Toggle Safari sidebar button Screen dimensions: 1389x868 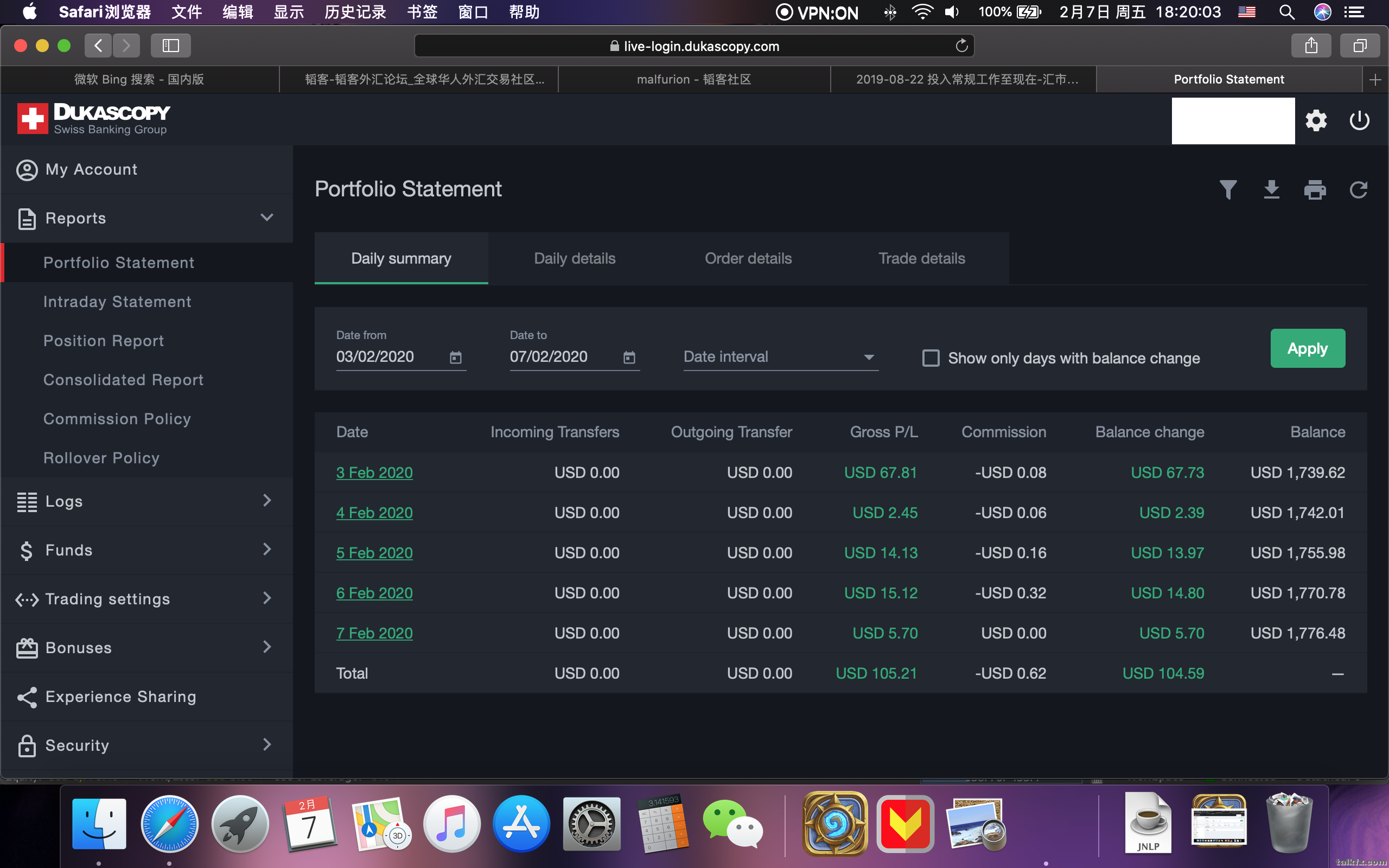[x=170, y=46]
